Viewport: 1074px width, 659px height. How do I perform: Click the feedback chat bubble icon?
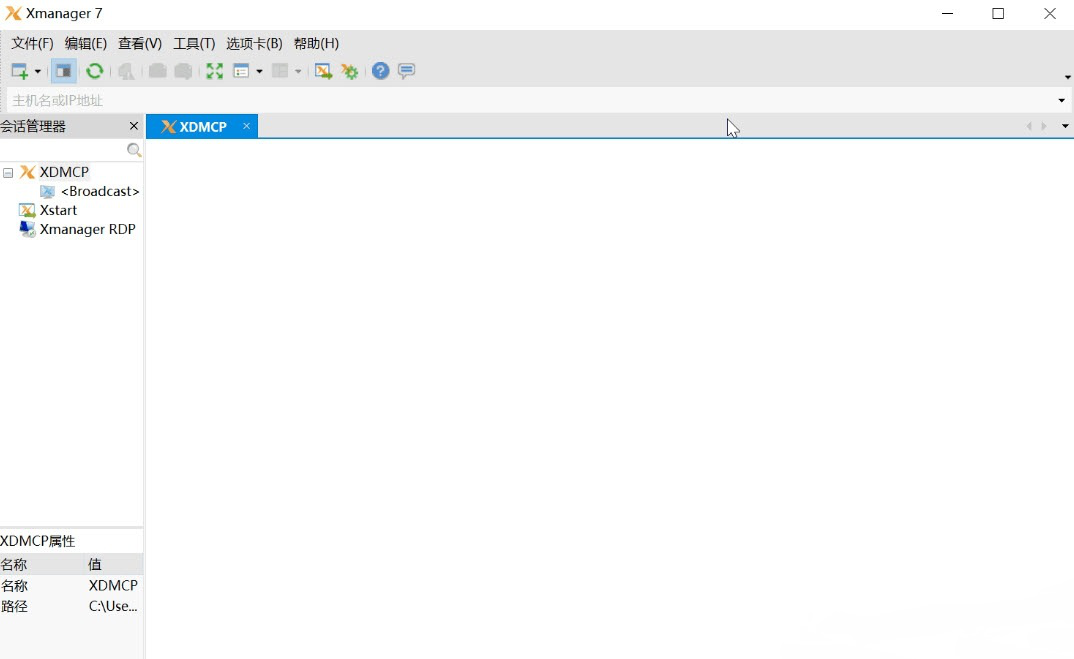click(x=405, y=70)
